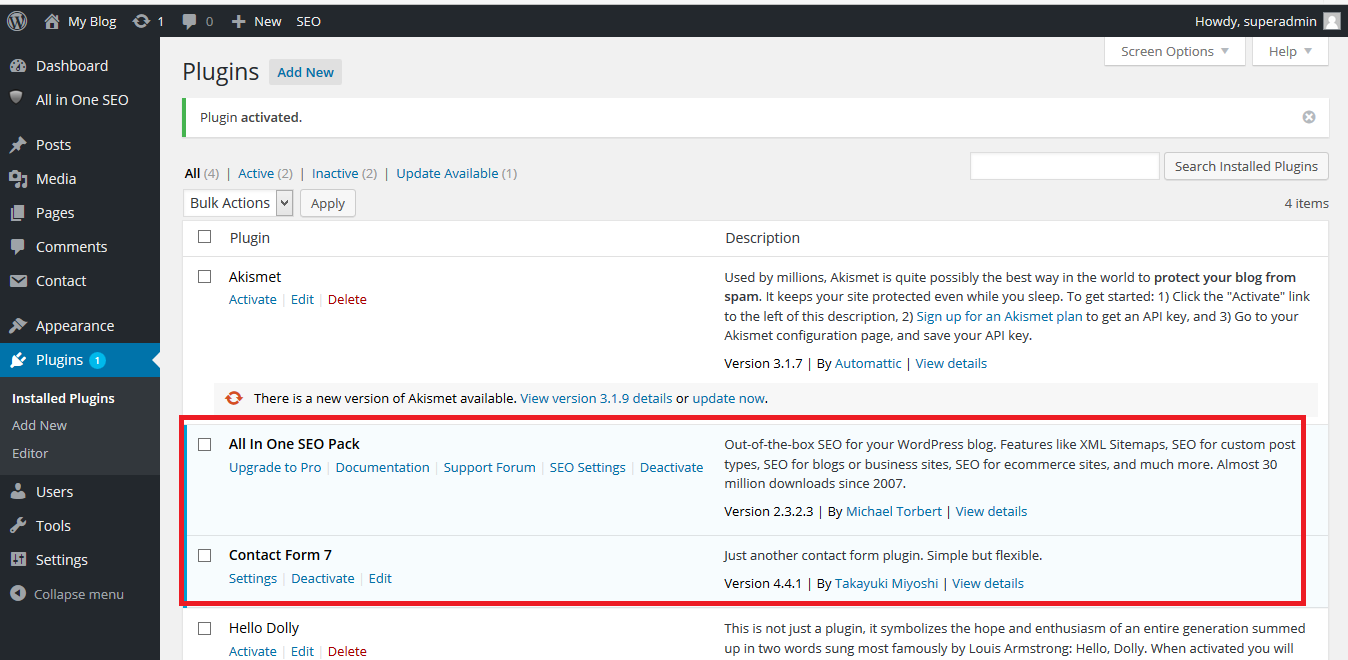This screenshot has width=1348, height=660.
Task: Filter plugins by Active
Action: (x=256, y=173)
